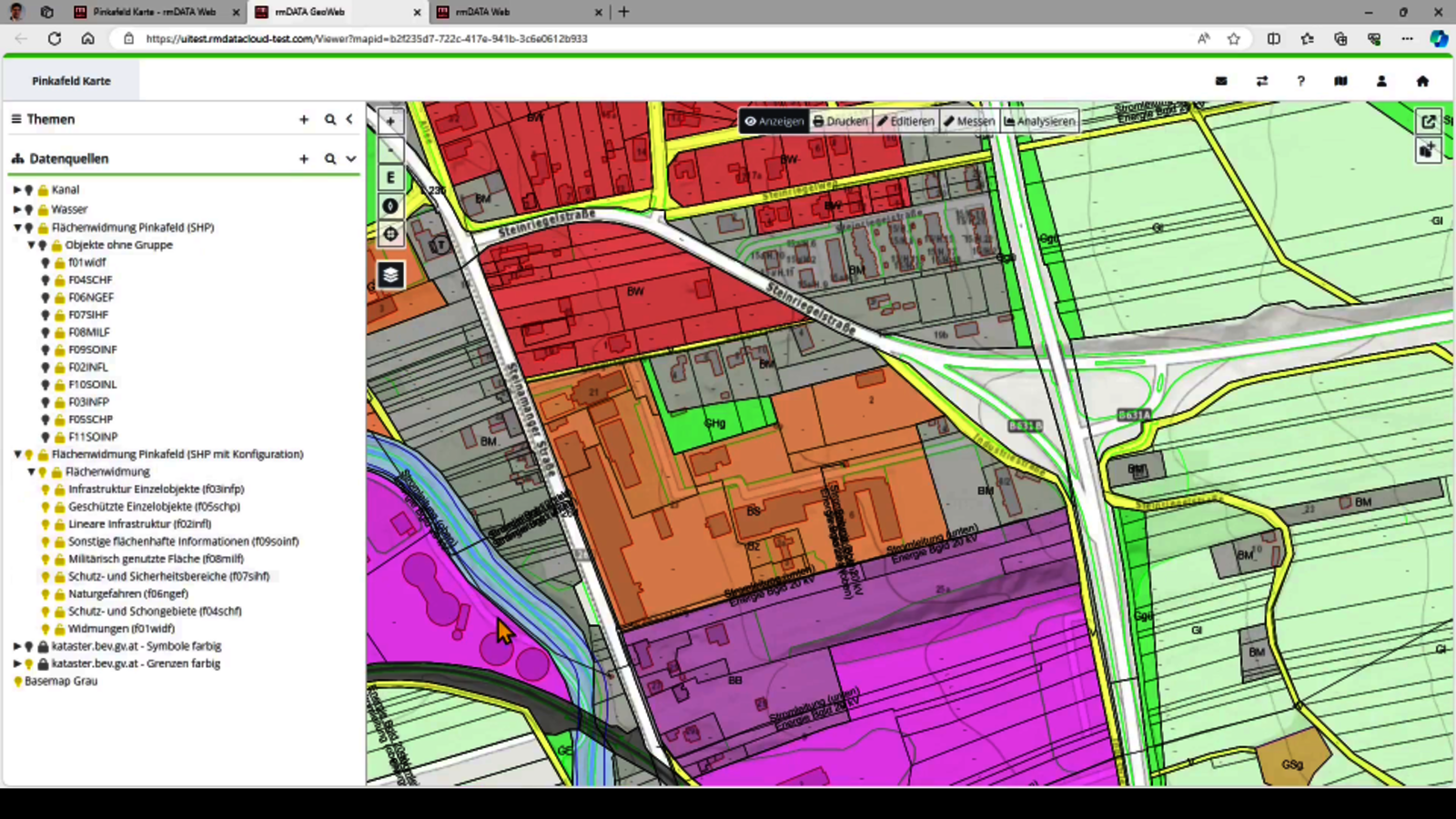Viewport: 1456px width, 819px height.
Task: Zoom in on the map with plus button
Action: (390, 121)
